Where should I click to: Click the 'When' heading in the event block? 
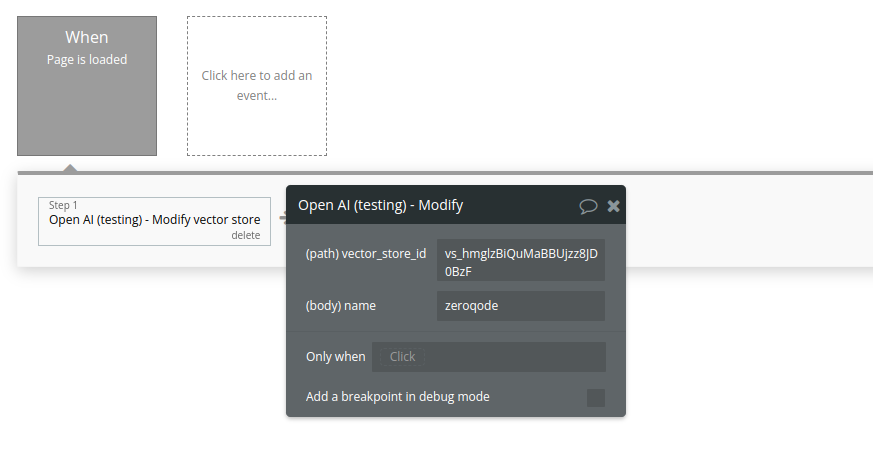[x=87, y=38]
